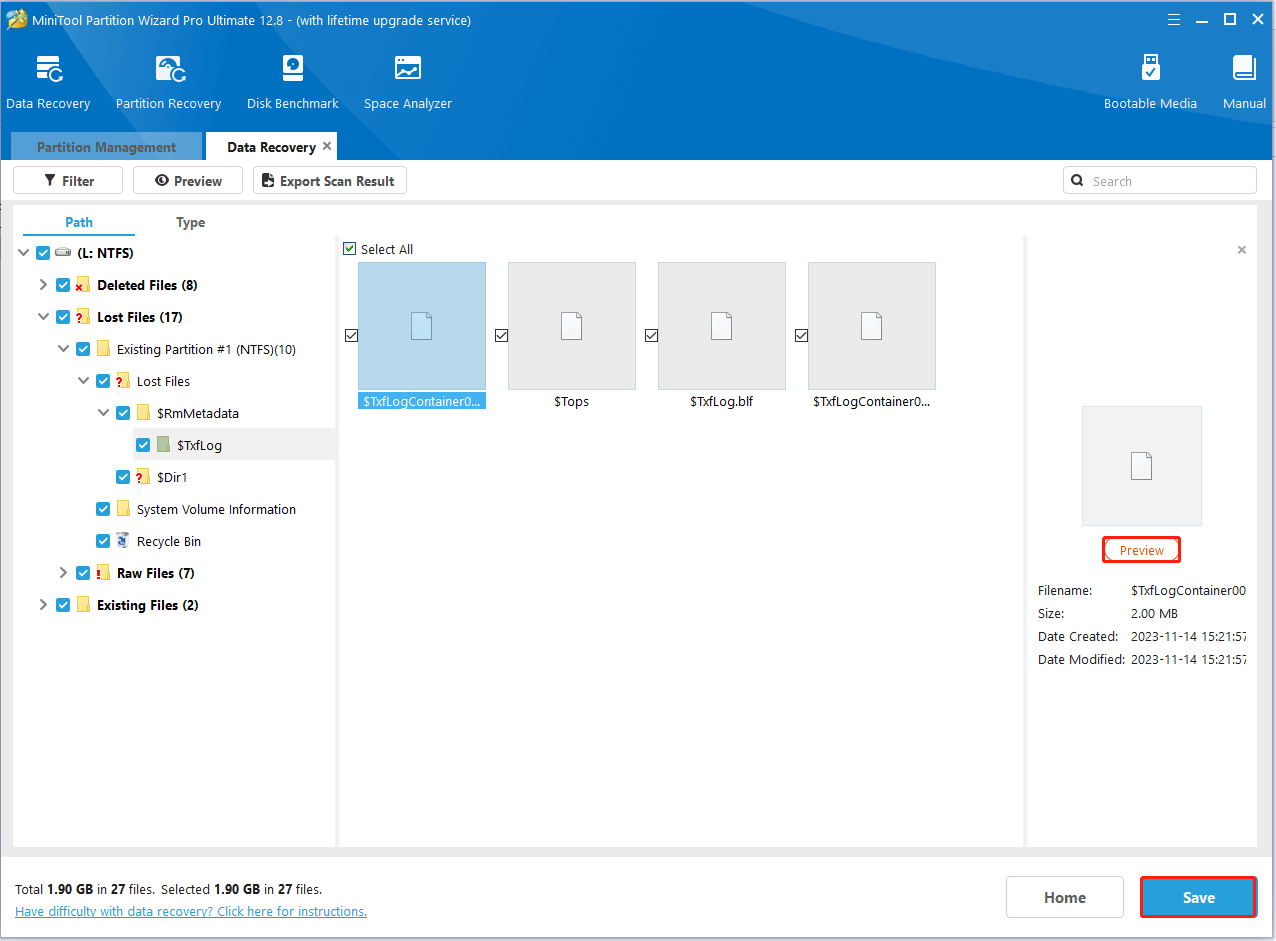1276x941 pixels.
Task: Click the toolbar Preview button
Action: coord(188,181)
